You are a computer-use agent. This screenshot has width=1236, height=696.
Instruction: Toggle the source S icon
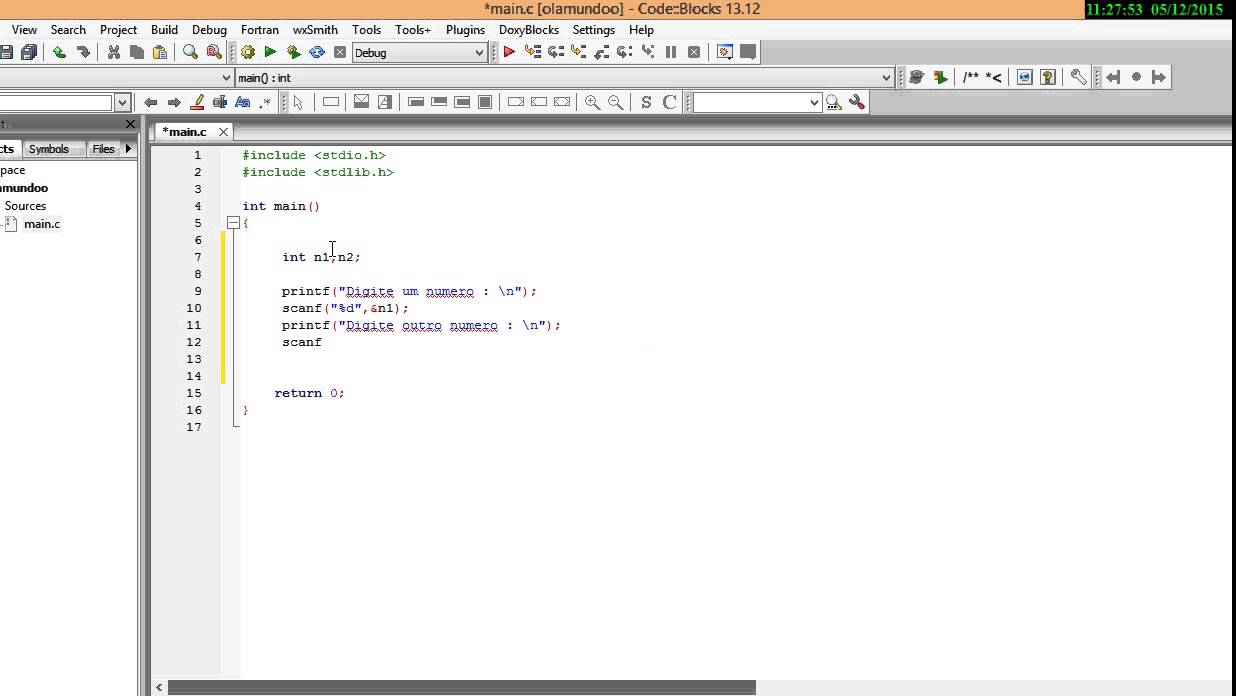point(646,102)
